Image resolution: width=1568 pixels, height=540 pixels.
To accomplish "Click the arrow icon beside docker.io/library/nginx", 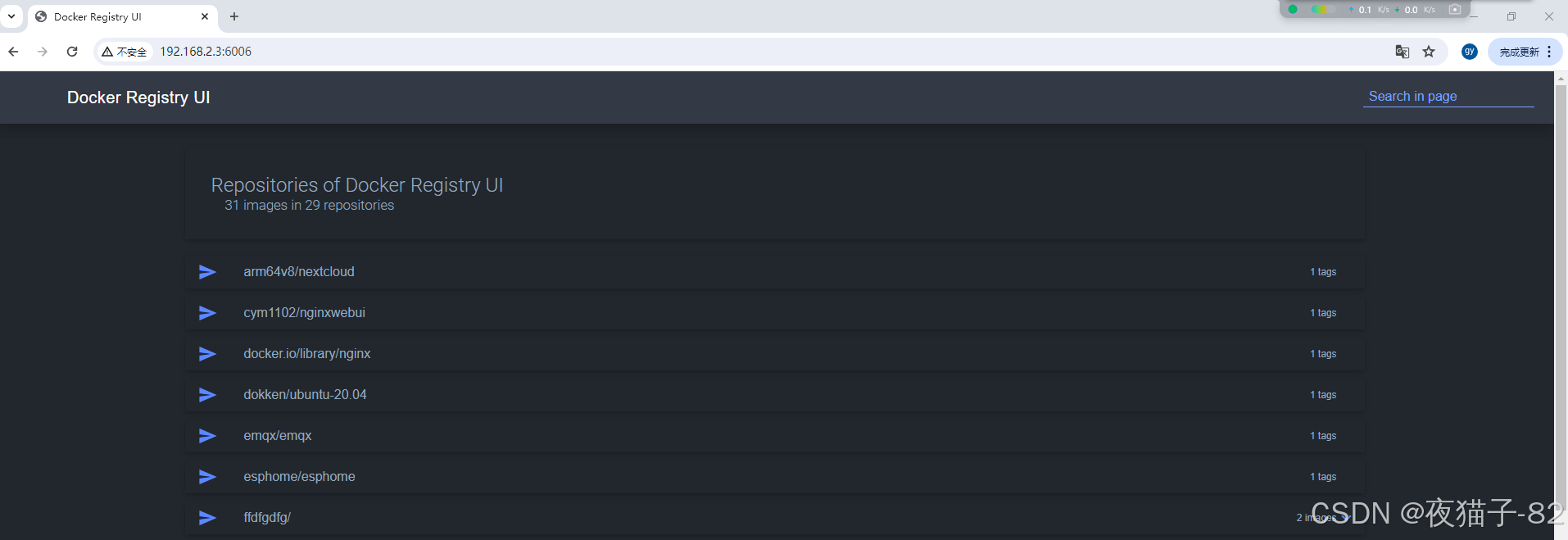I will click(207, 353).
